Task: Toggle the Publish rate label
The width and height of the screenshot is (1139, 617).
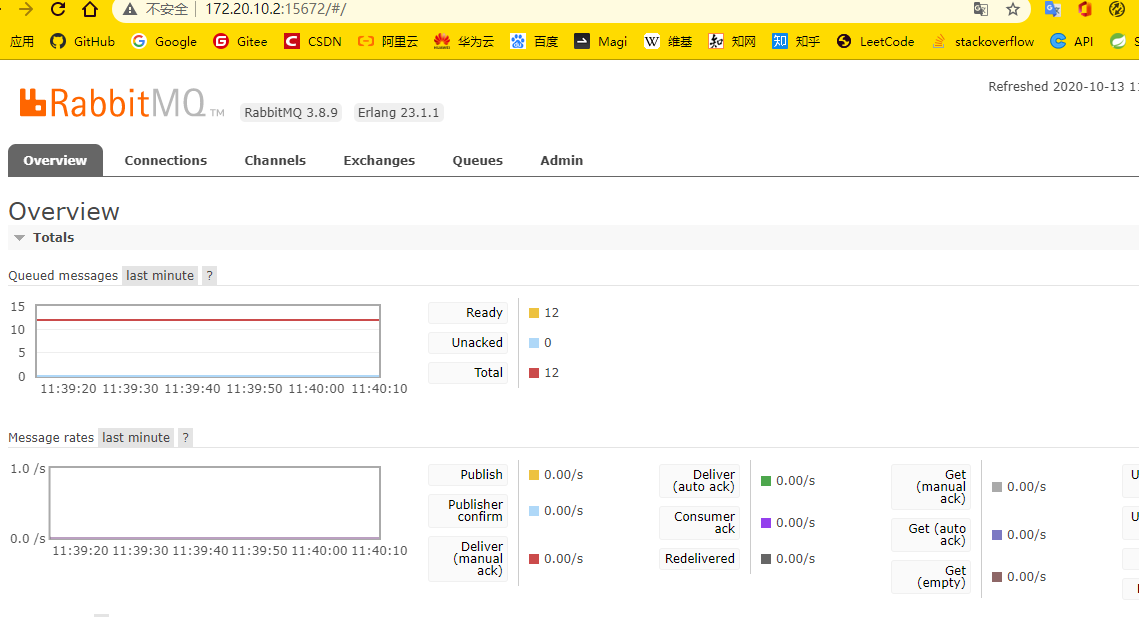Action: (x=469, y=475)
